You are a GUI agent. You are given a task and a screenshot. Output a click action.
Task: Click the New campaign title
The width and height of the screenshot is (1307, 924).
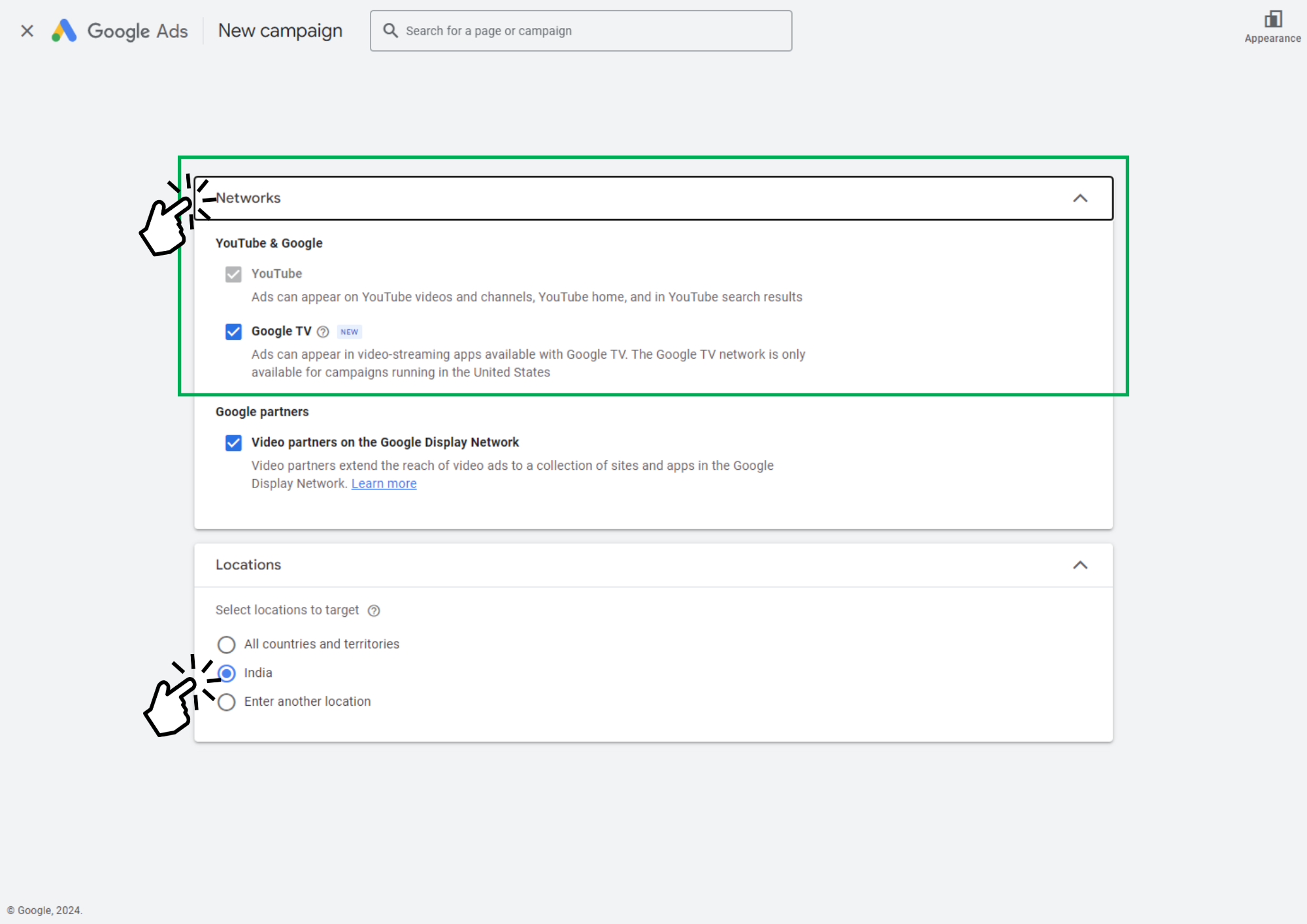click(280, 31)
